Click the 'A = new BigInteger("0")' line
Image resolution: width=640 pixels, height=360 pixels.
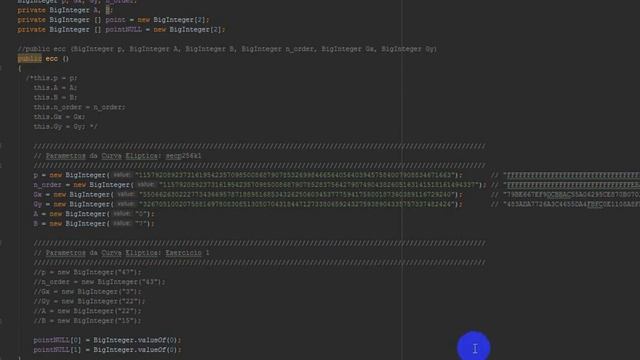[x=94, y=214]
